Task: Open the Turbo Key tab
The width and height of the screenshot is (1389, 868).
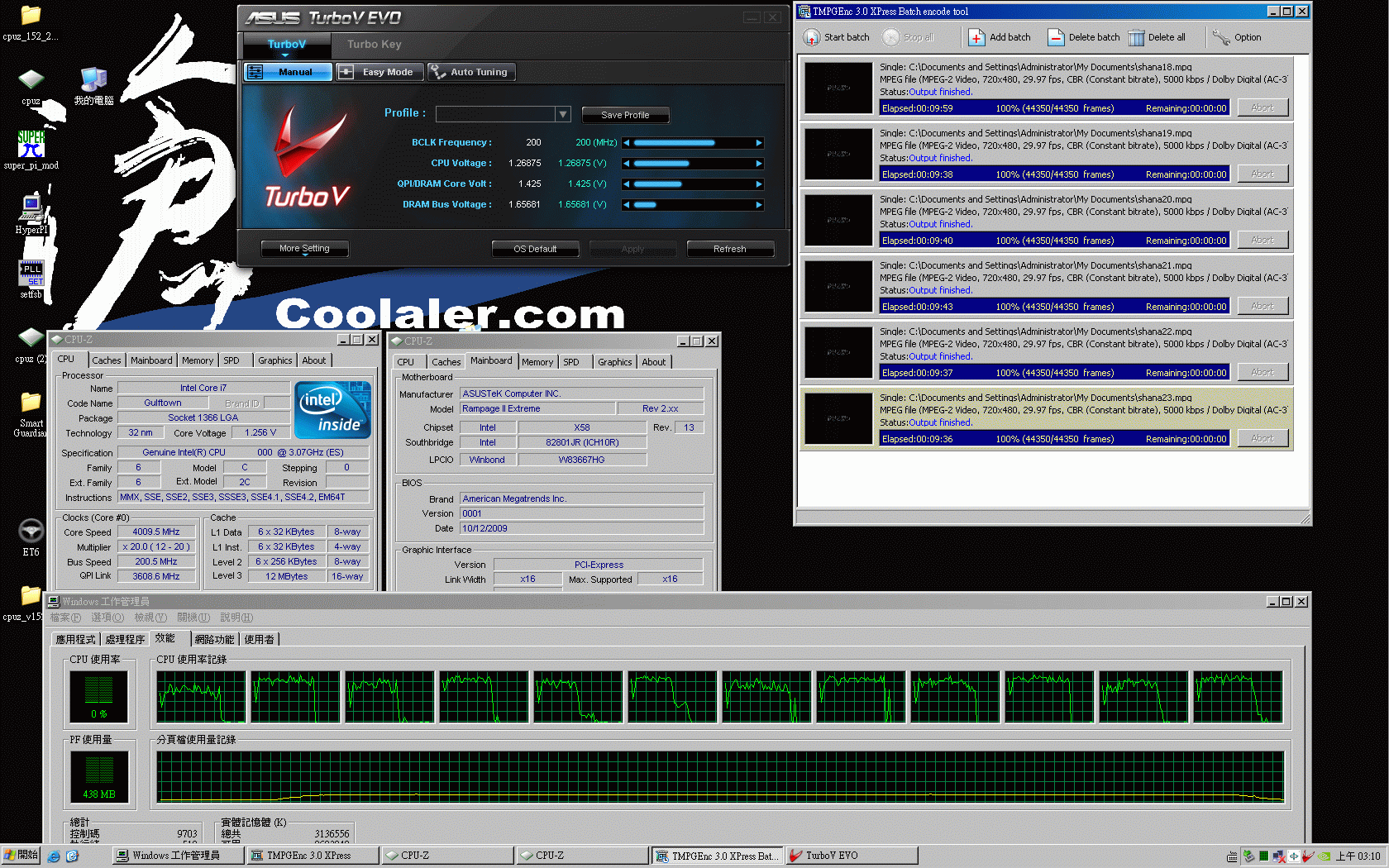Action: coord(374,45)
